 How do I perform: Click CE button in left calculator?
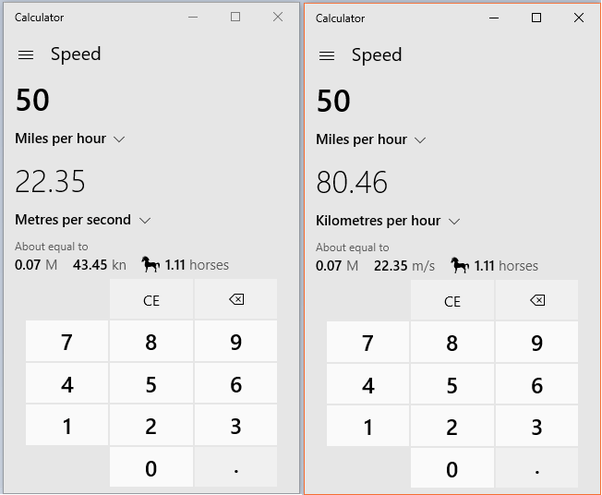click(151, 300)
